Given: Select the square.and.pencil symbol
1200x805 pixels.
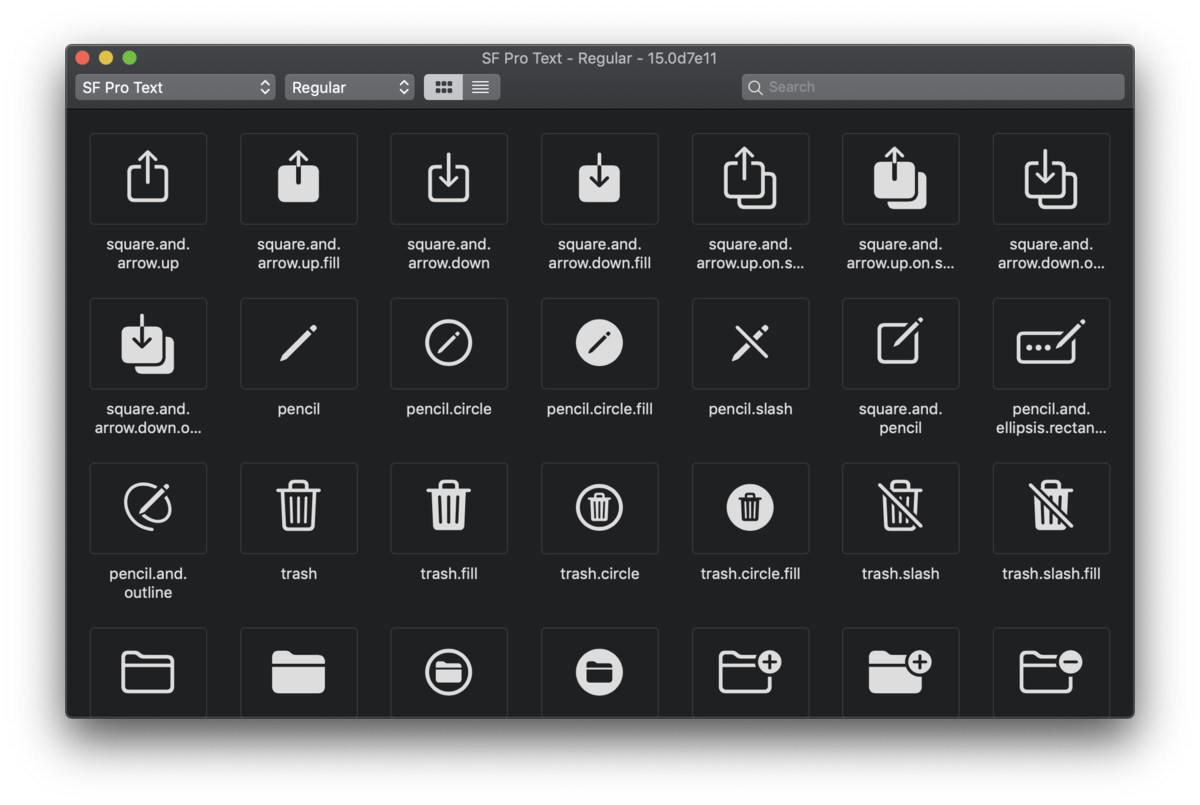Looking at the screenshot, I should click(x=901, y=343).
